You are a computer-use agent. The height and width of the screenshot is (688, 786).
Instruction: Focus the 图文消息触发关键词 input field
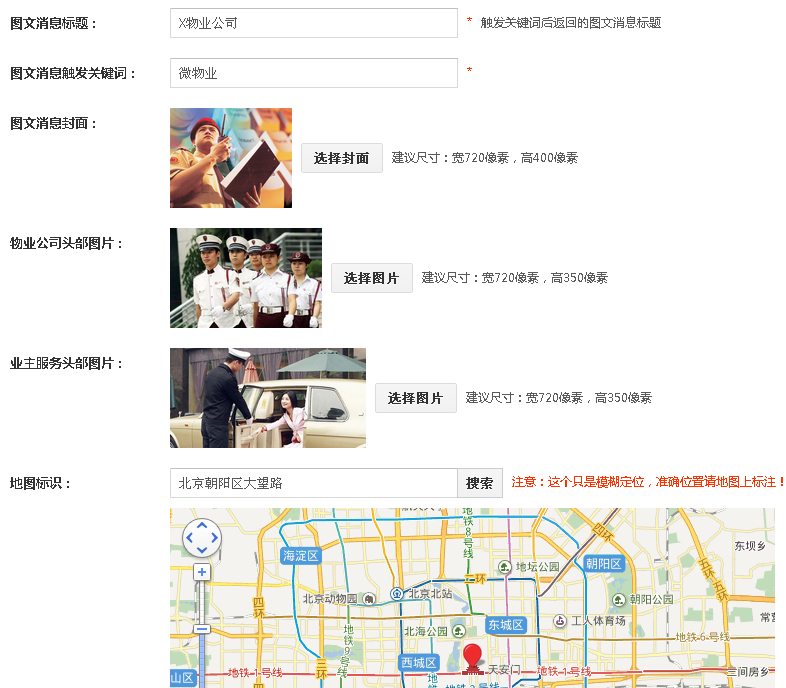pyautogui.click(x=313, y=73)
